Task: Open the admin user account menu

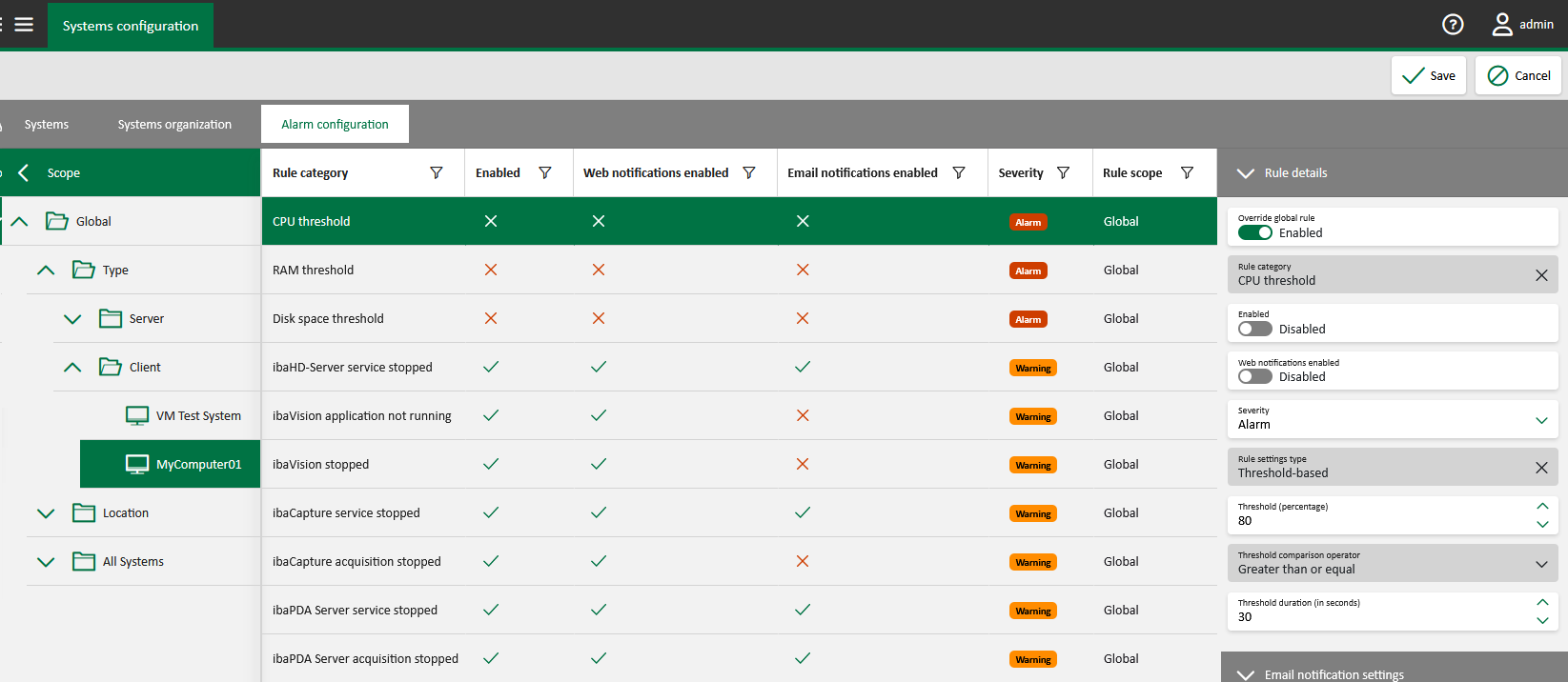Action: pos(1522,25)
